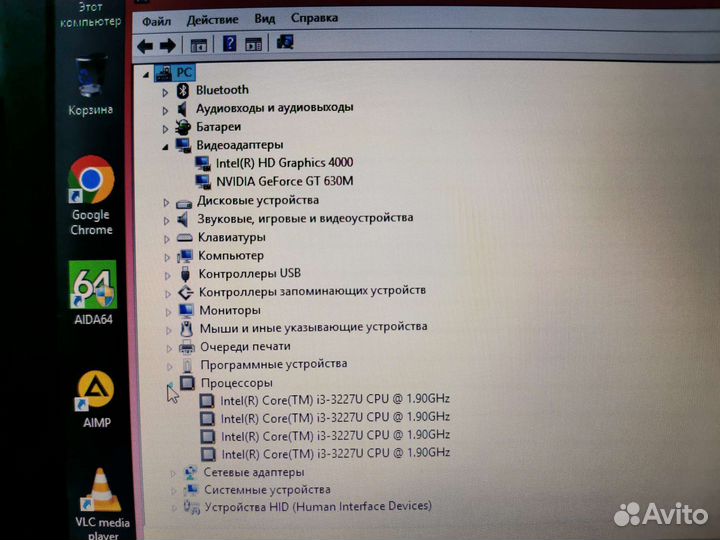Open the Вид menu

coord(265,19)
